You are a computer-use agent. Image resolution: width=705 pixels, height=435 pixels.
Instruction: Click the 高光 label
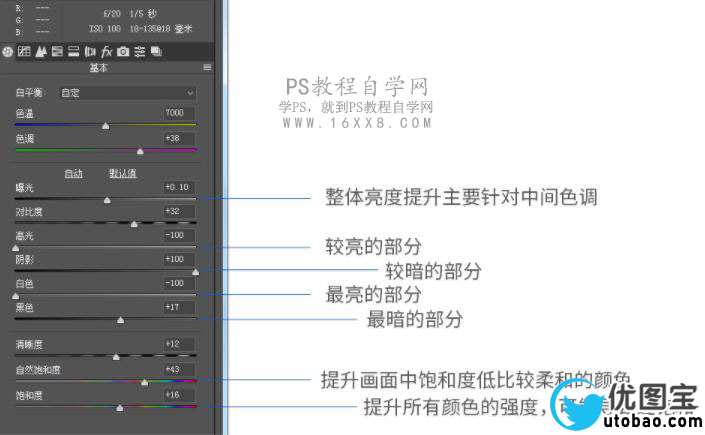point(25,236)
